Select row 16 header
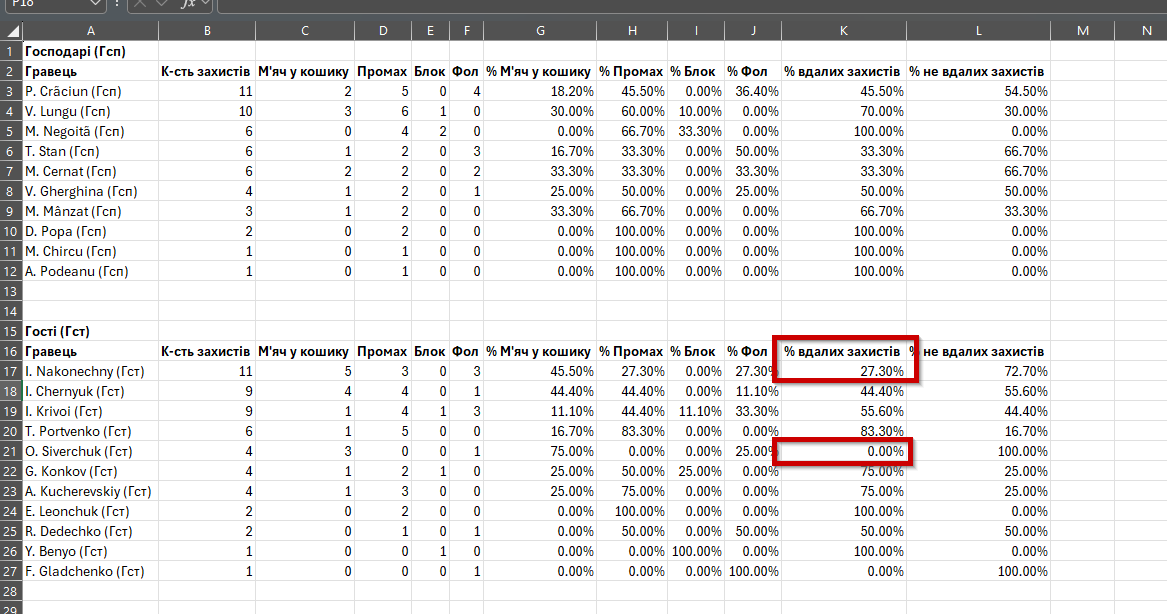Image resolution: width=1167 pixels, height=614 pixels. [x=10, y=351]
